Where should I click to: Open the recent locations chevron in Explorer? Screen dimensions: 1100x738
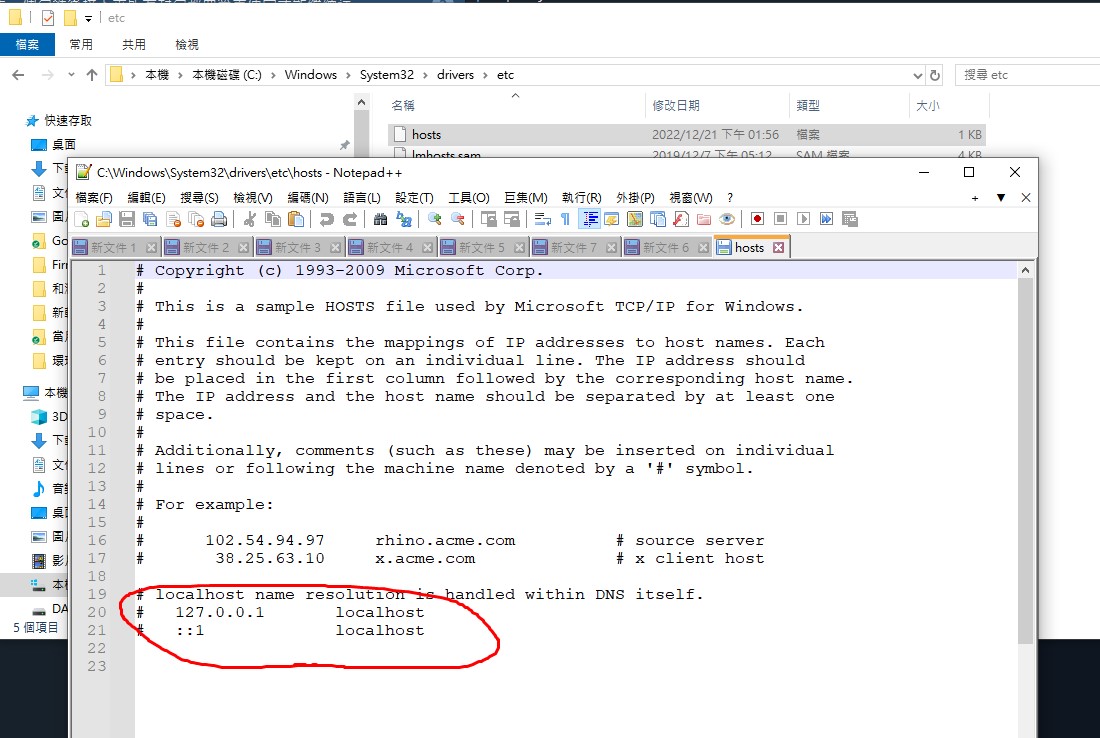tap(70, 75)
